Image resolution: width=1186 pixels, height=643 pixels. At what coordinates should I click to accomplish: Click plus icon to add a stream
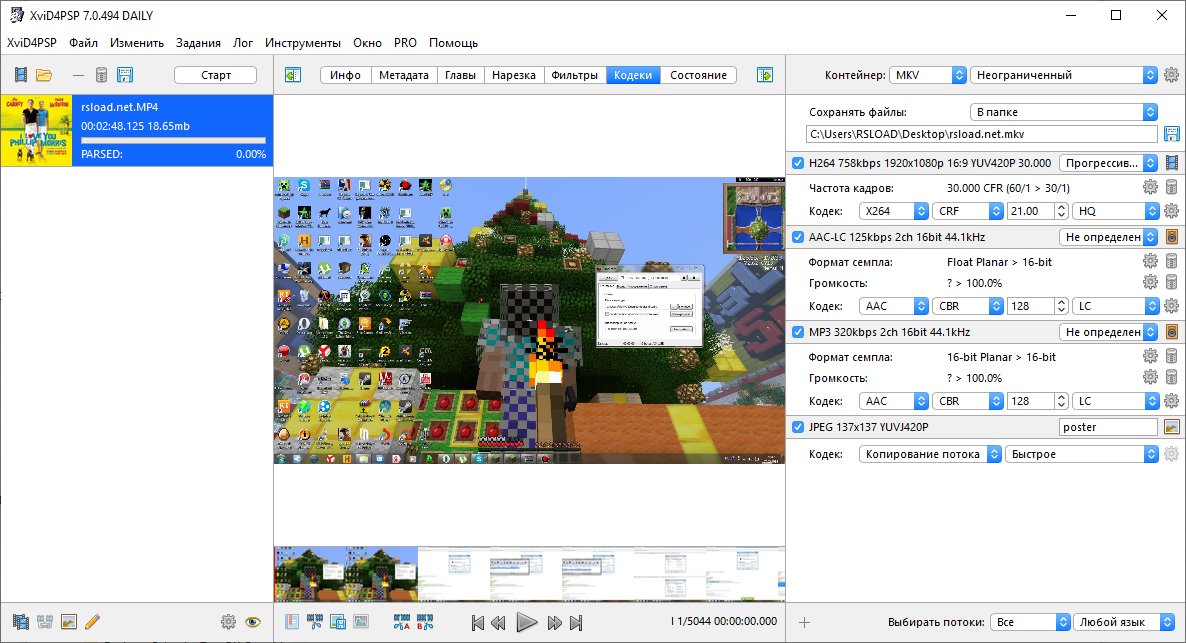click(804, 622)
